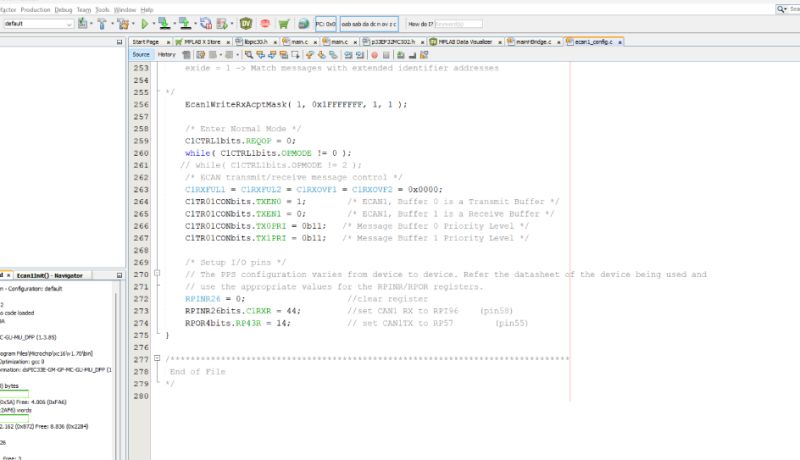Click the PC: 0x0 program counter box
The width and height of the screenshot is (800, 460).
pyautogui.click(x=326, y=24)
